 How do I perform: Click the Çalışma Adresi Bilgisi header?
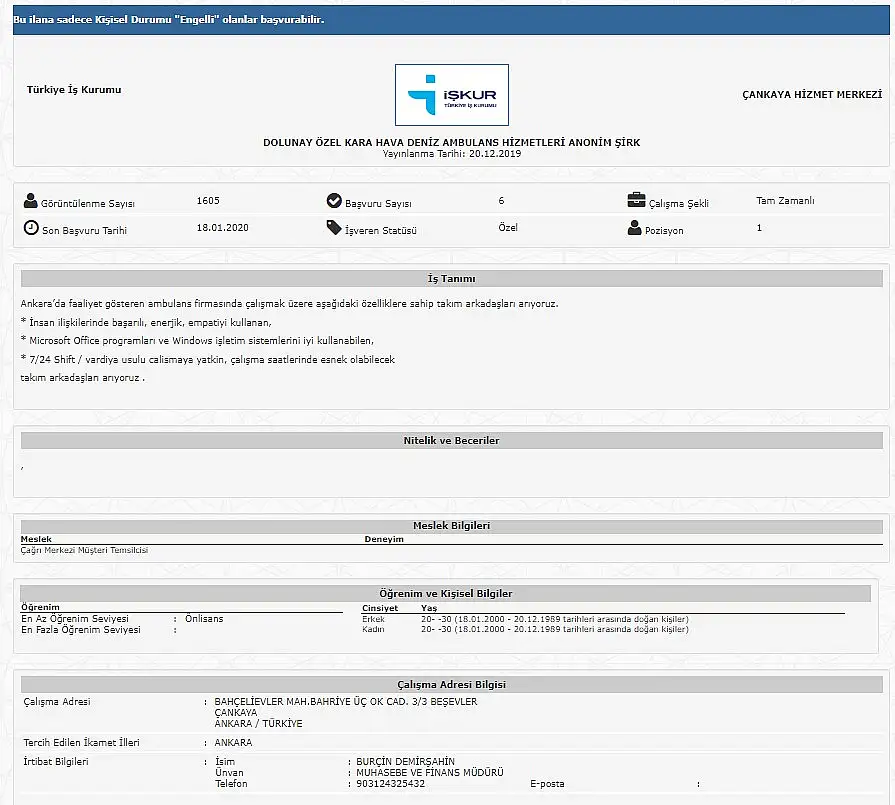point(451,685)
